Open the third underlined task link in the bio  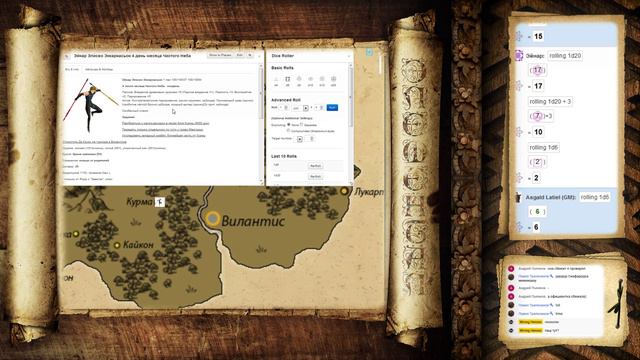click(164, 135)
